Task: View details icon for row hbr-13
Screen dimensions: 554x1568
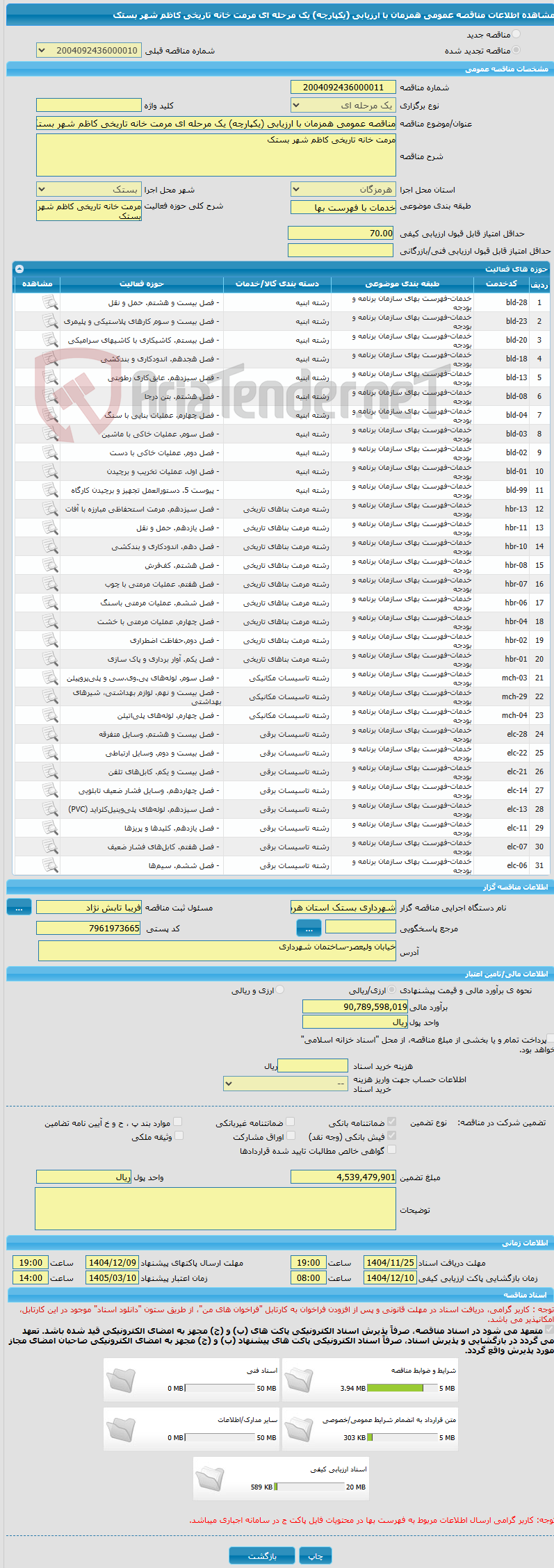Action: click(49, 509)
